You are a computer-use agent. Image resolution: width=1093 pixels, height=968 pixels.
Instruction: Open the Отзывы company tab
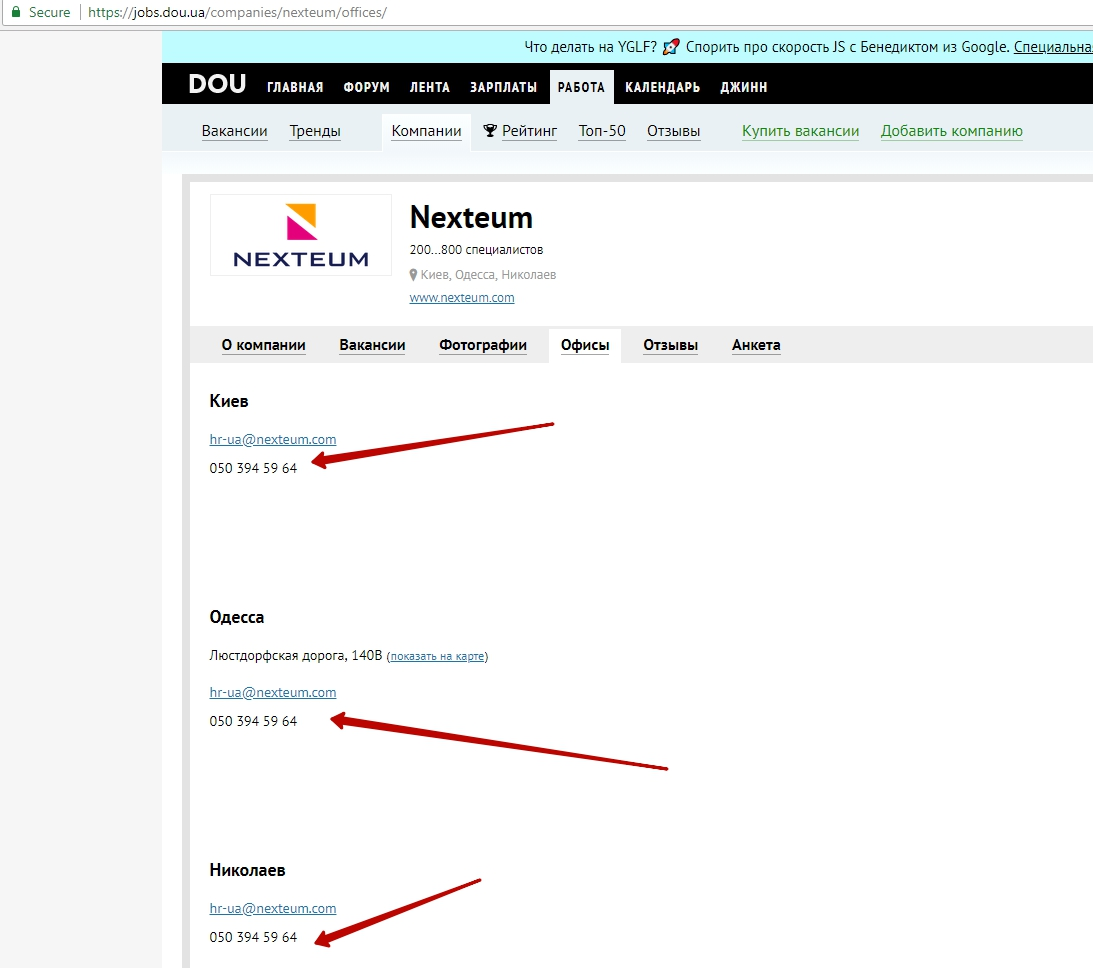670,345
